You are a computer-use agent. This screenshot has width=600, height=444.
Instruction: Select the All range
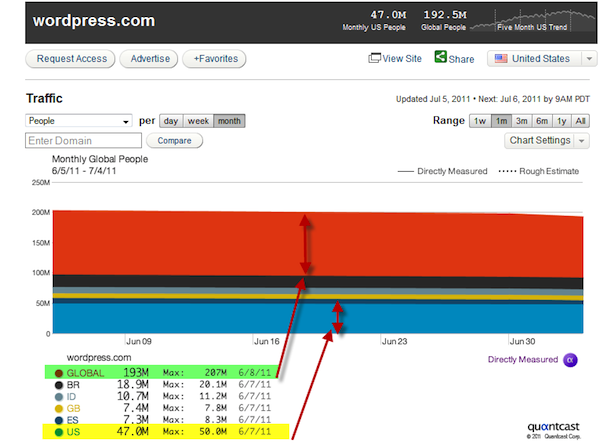click(580, 121)
